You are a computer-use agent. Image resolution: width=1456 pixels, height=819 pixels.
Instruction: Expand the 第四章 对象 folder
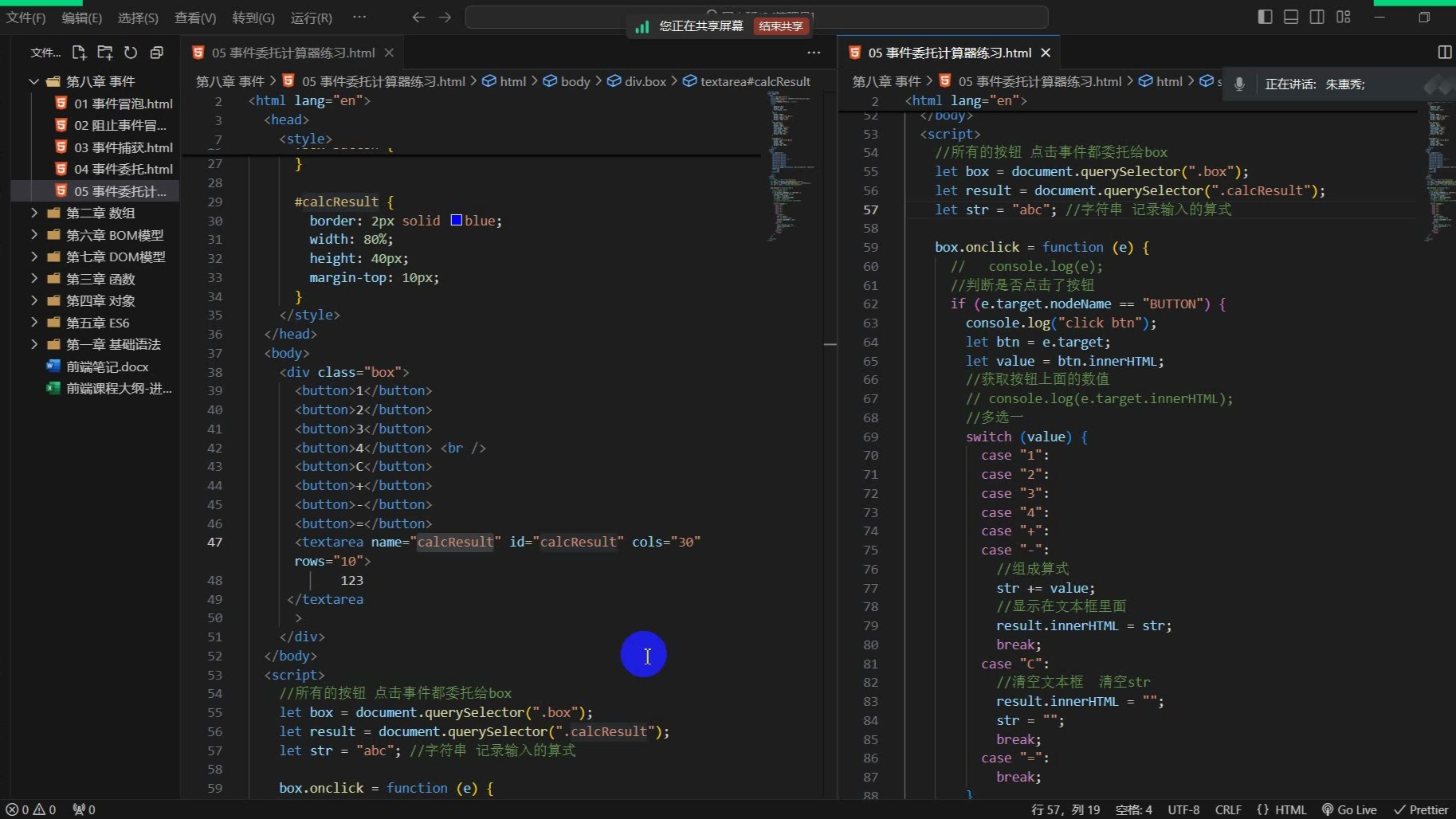[95, 300]
